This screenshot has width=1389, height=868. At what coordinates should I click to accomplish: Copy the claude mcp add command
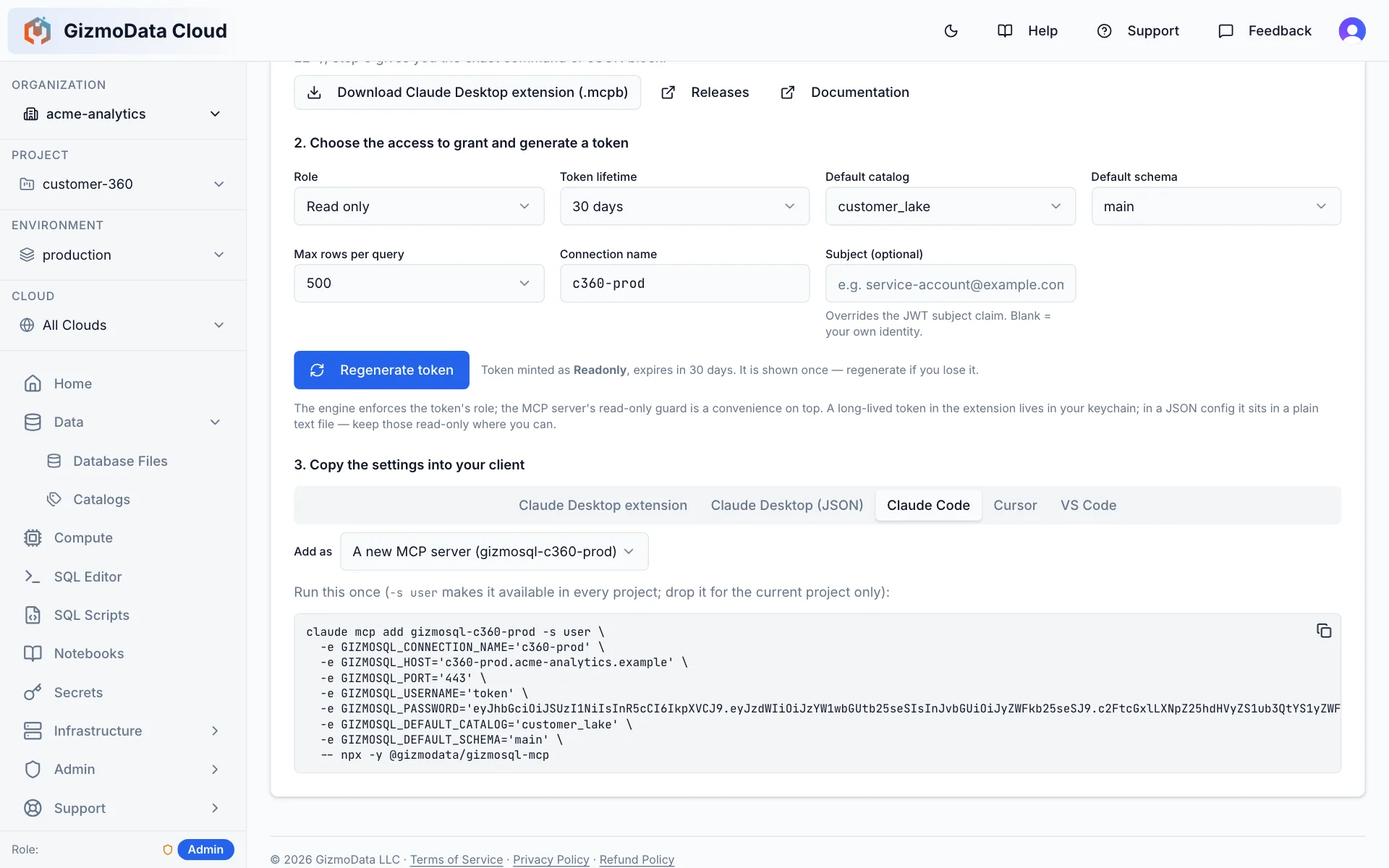[x=1324, y=631]
